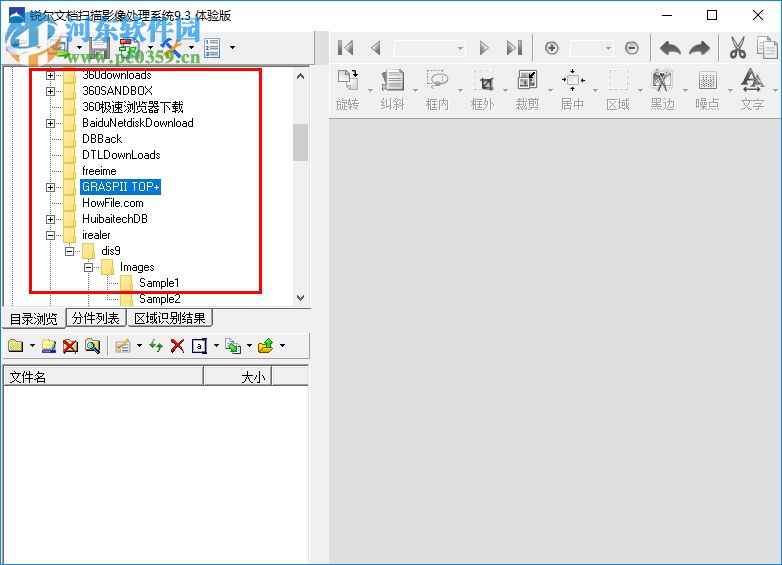The width and height of the screenshot is (782, 565).
Task: Select the 裁剪 crop tool
Action: 527,90
